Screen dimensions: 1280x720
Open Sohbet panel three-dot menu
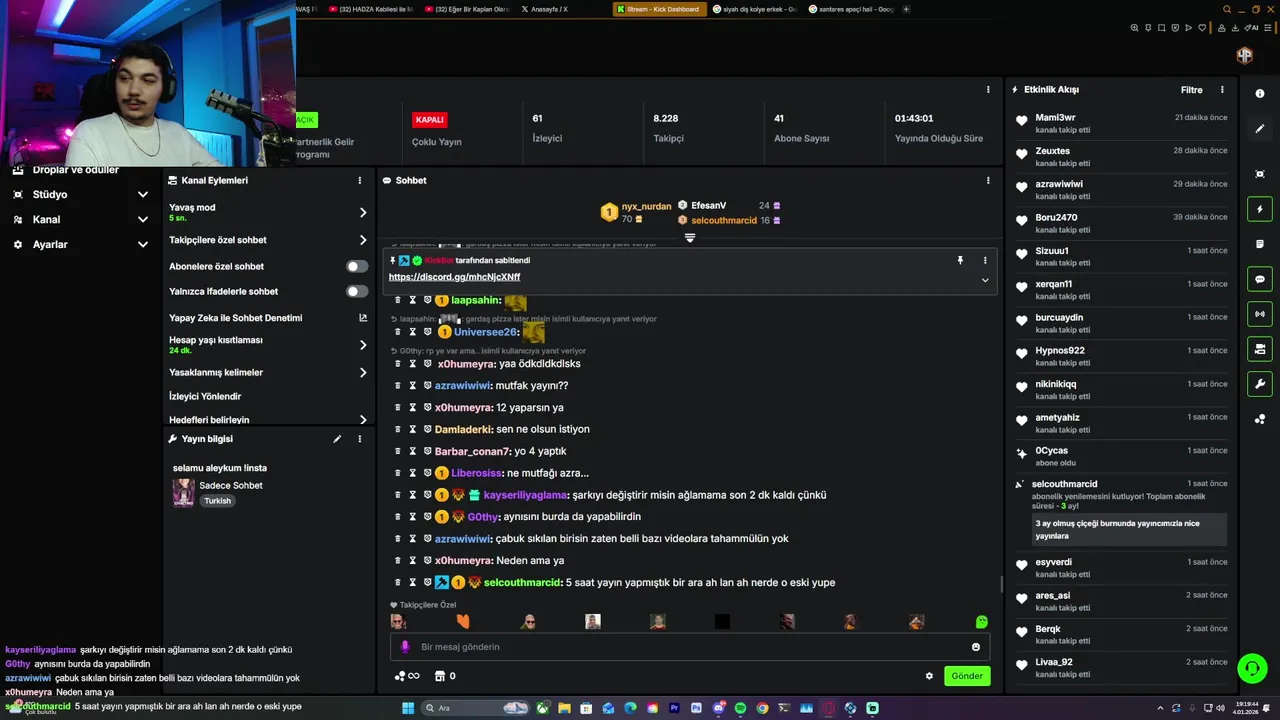[987, 181]
